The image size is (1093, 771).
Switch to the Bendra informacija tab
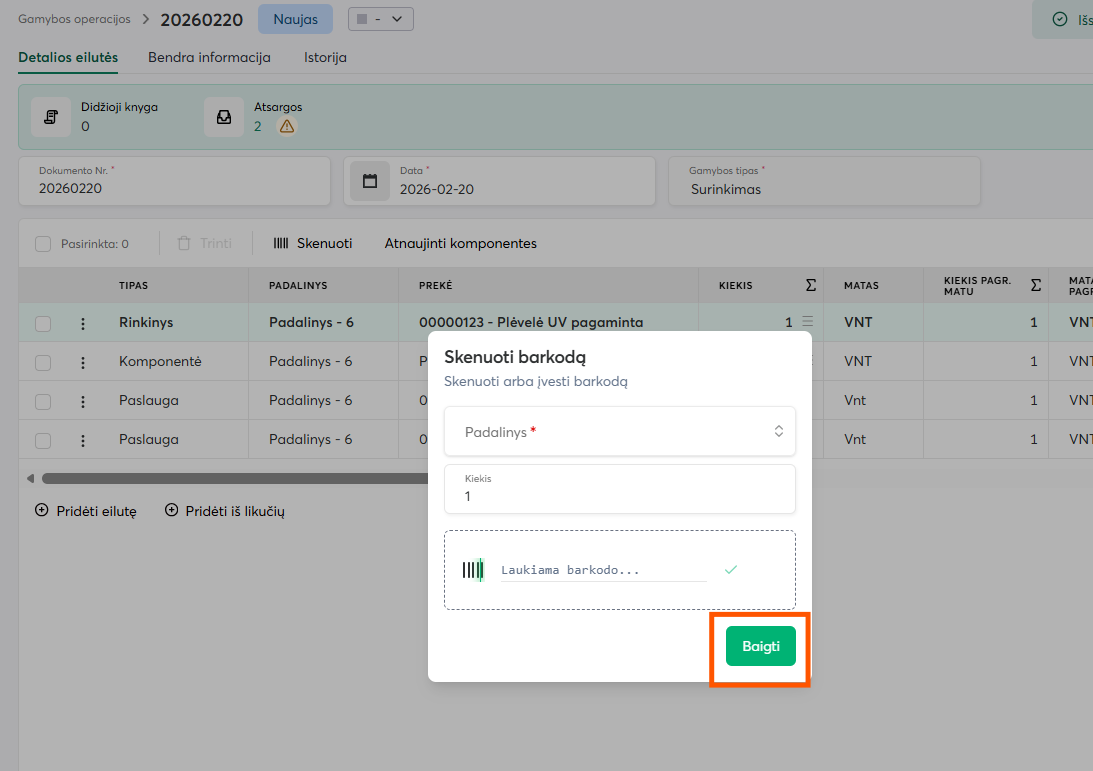[209, 58]
